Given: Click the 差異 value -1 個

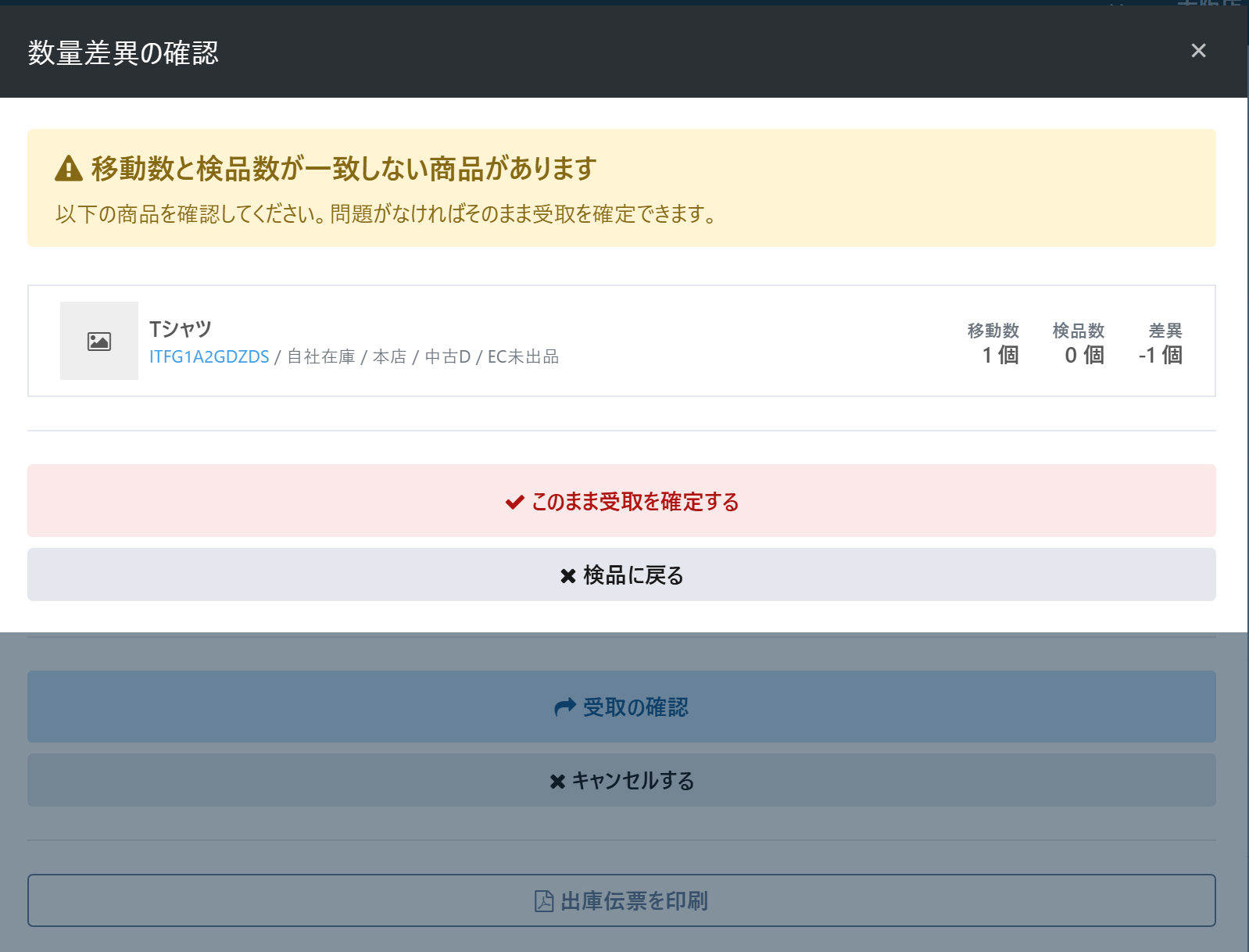Looking at the screenshot, I should [1161, 355].
